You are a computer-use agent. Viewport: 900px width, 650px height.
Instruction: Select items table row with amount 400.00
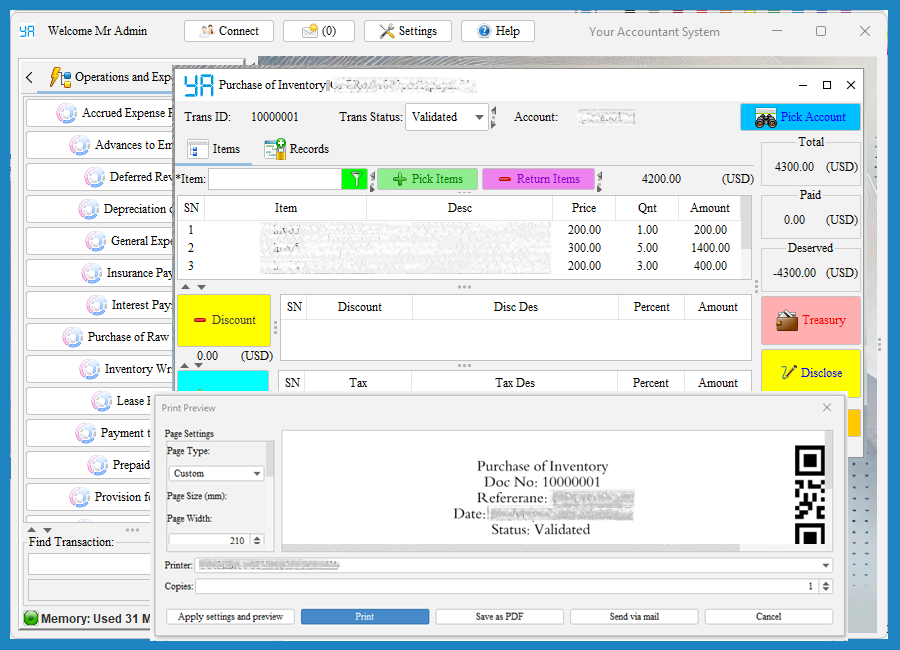(x=459, y=266)
